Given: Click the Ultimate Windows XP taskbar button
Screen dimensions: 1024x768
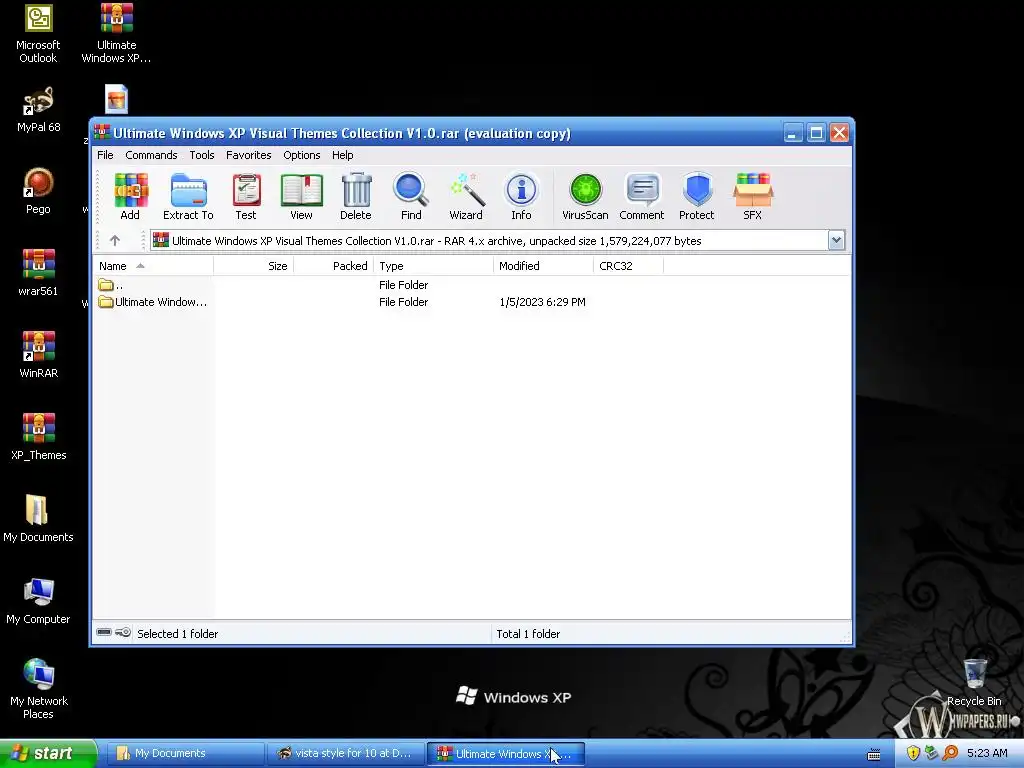Looking at the screenshot, I should (505, 753).
